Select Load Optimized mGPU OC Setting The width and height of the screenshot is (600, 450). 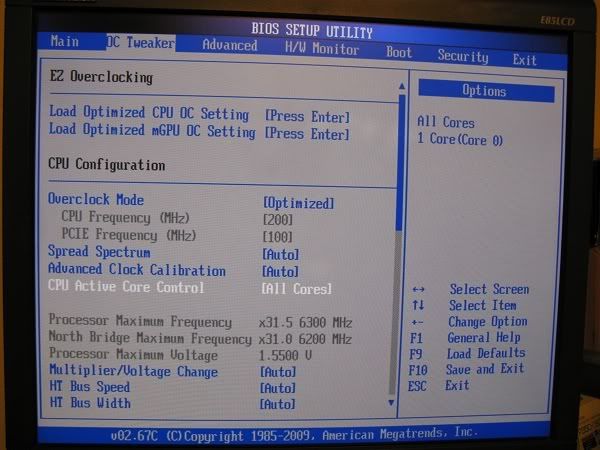point(152,130)
